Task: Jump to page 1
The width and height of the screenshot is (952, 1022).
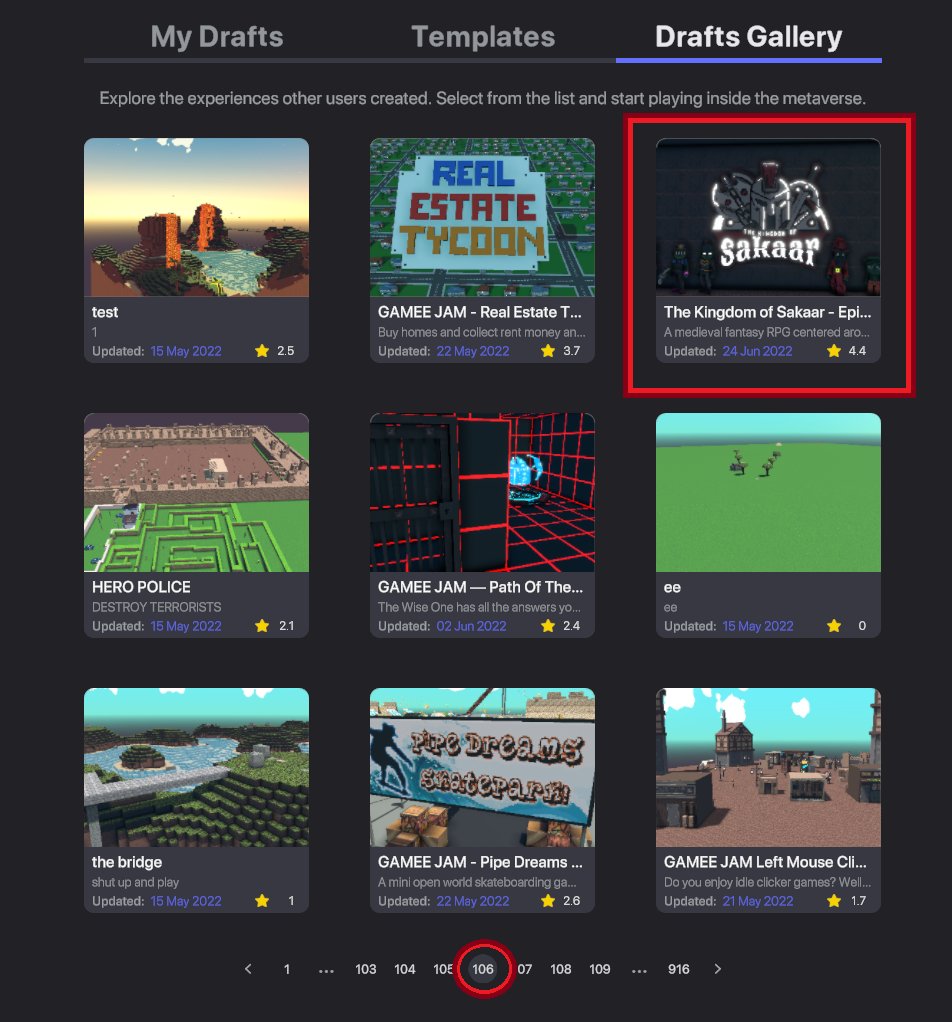Action: click(x=287, y=969)
